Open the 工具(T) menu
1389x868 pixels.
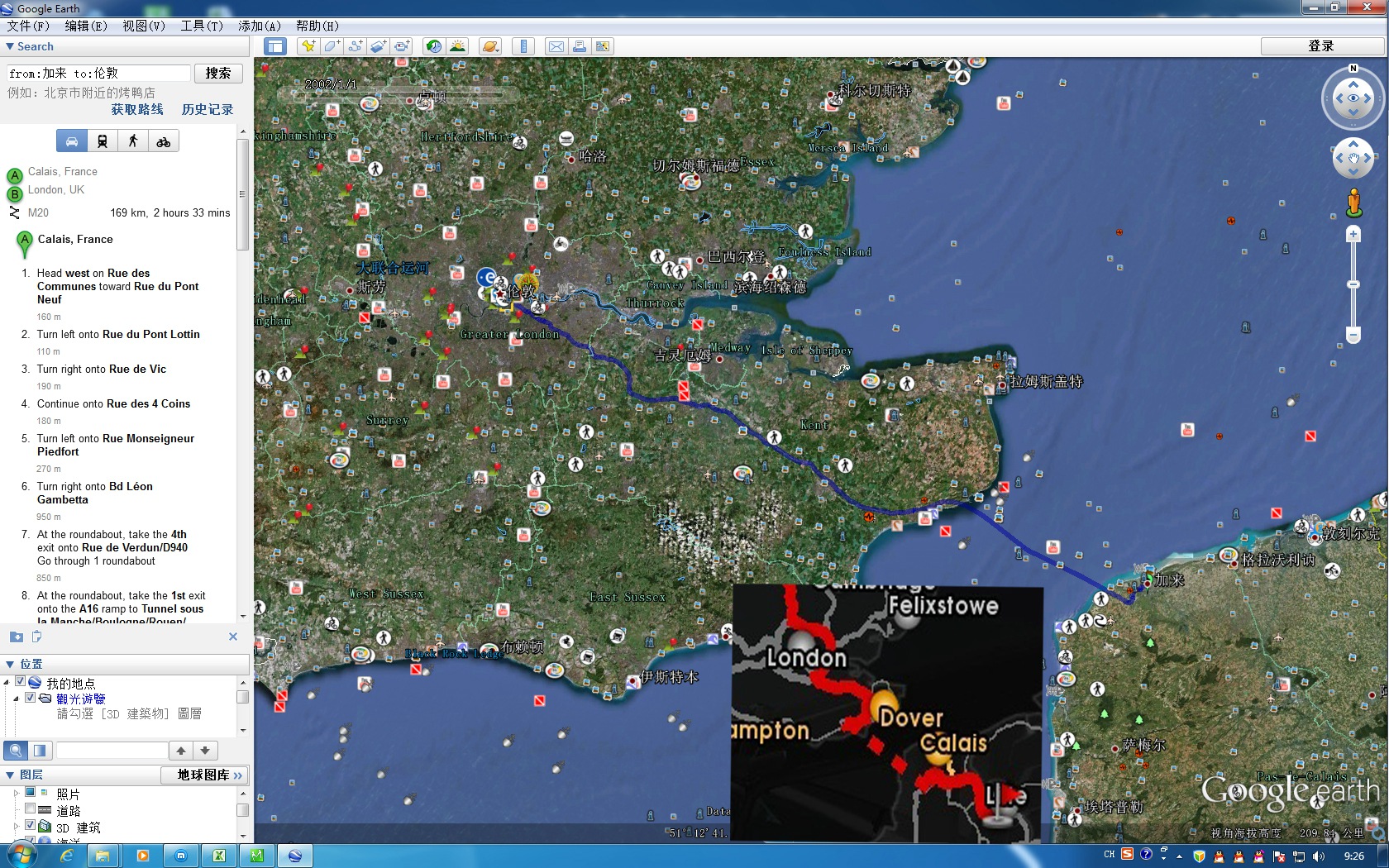pos(202,26)
